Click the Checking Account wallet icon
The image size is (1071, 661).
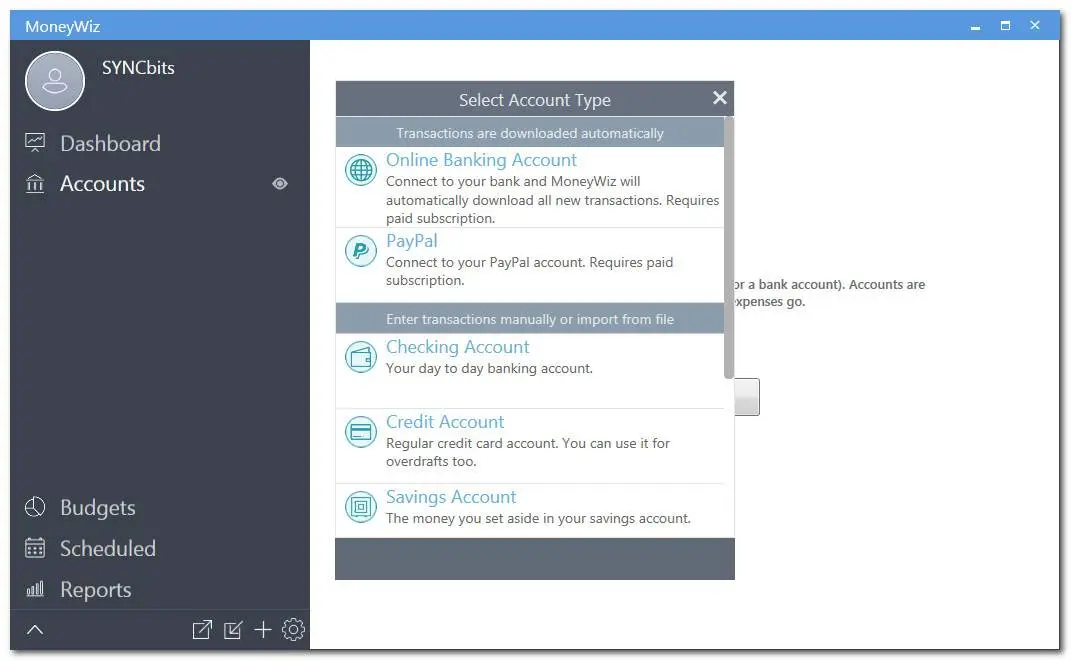pyautogui.click(x=361, y=356)
